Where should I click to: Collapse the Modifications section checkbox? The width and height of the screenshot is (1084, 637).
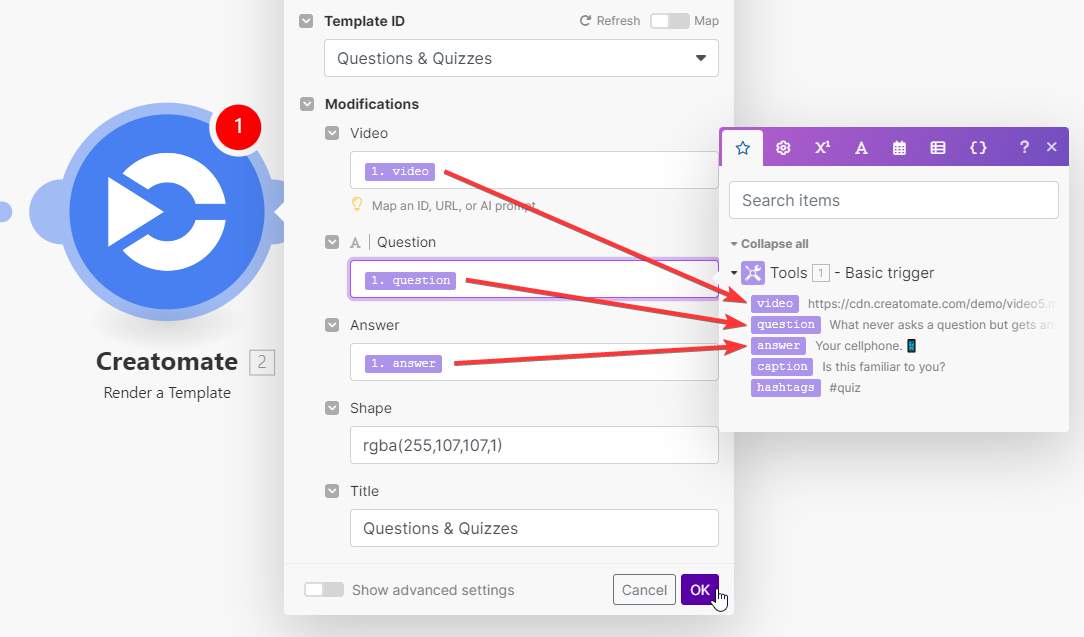307,104
